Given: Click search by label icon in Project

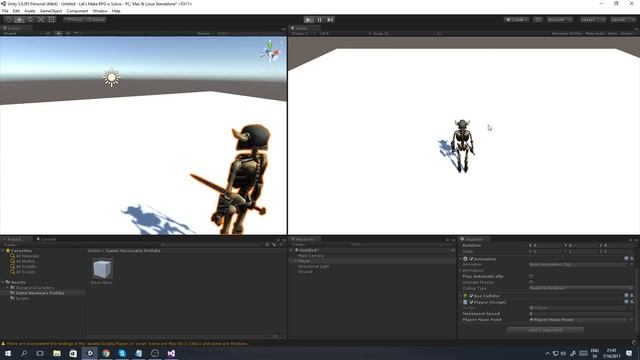Looking at the screenshot, I should tap(274, 244).
